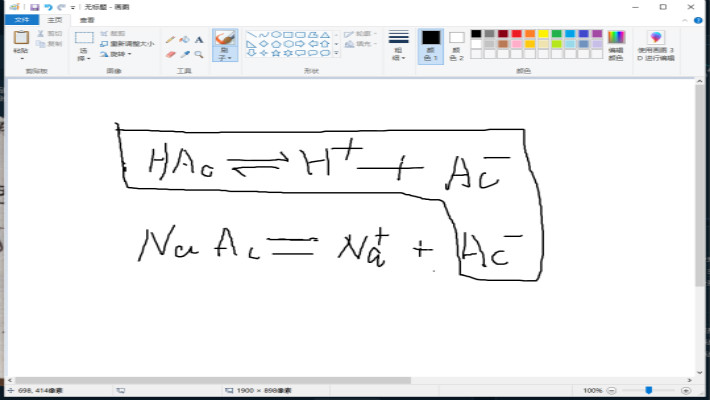Pick the red color swatch in palette

[x=515, y=34]
